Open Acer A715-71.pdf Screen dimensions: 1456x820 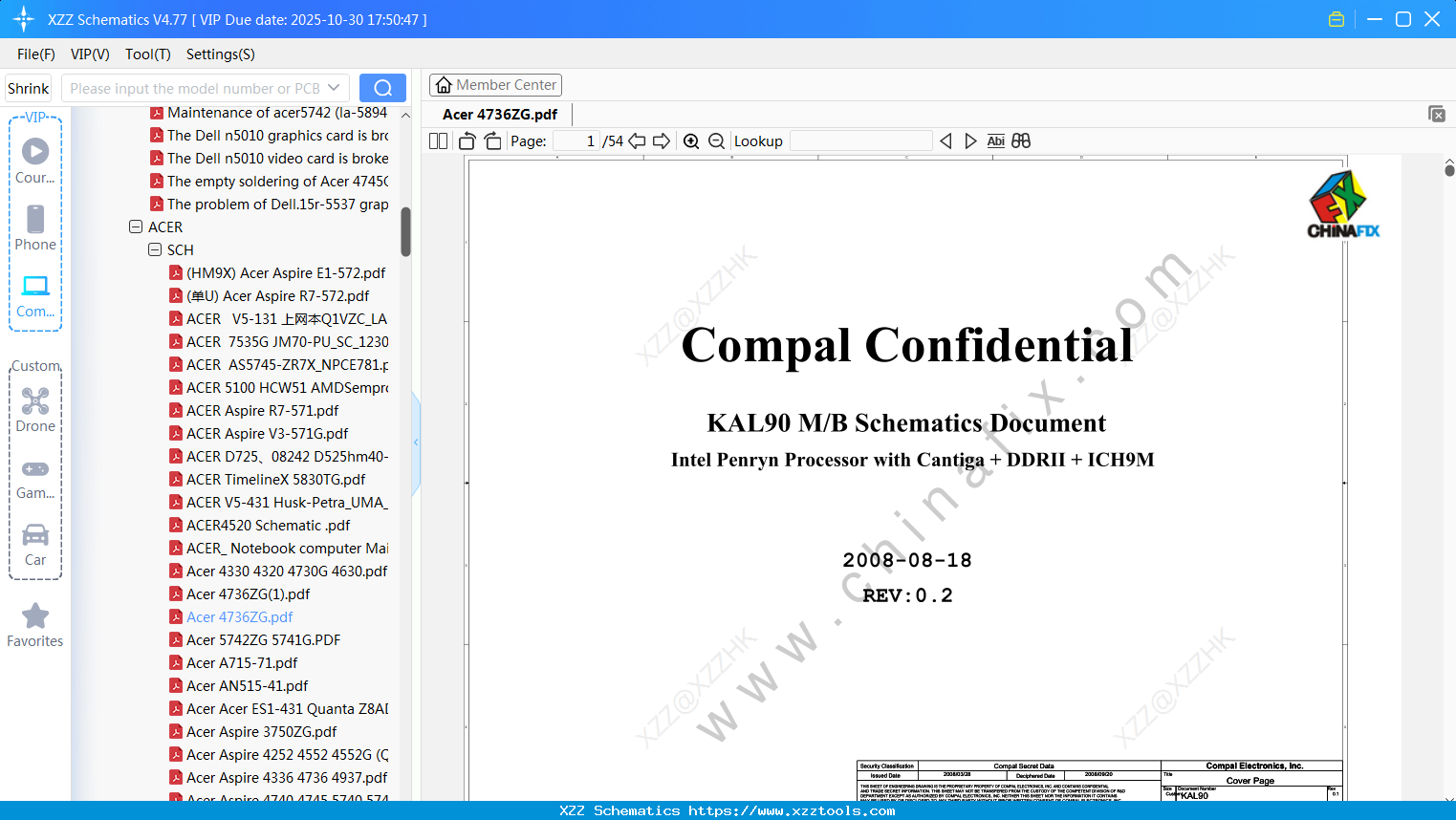tap(234, 663)
